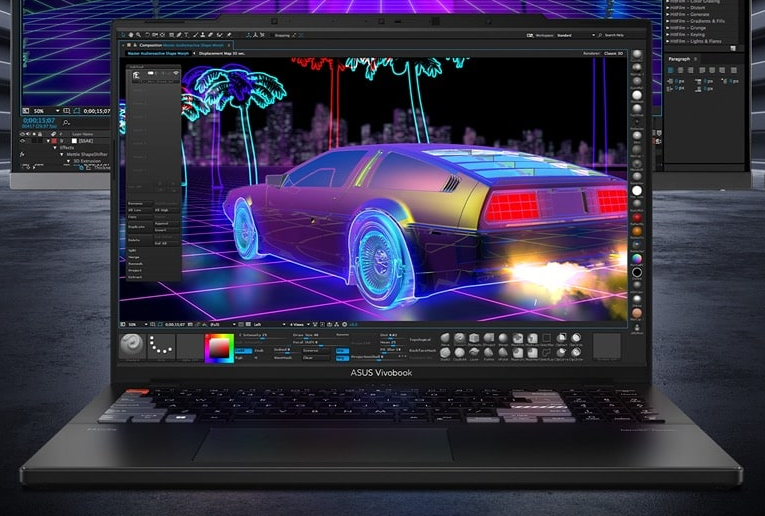Open the Left view dropdown
Image resolution: width=765 pixels, height=516 pixels.
[270, 324]
